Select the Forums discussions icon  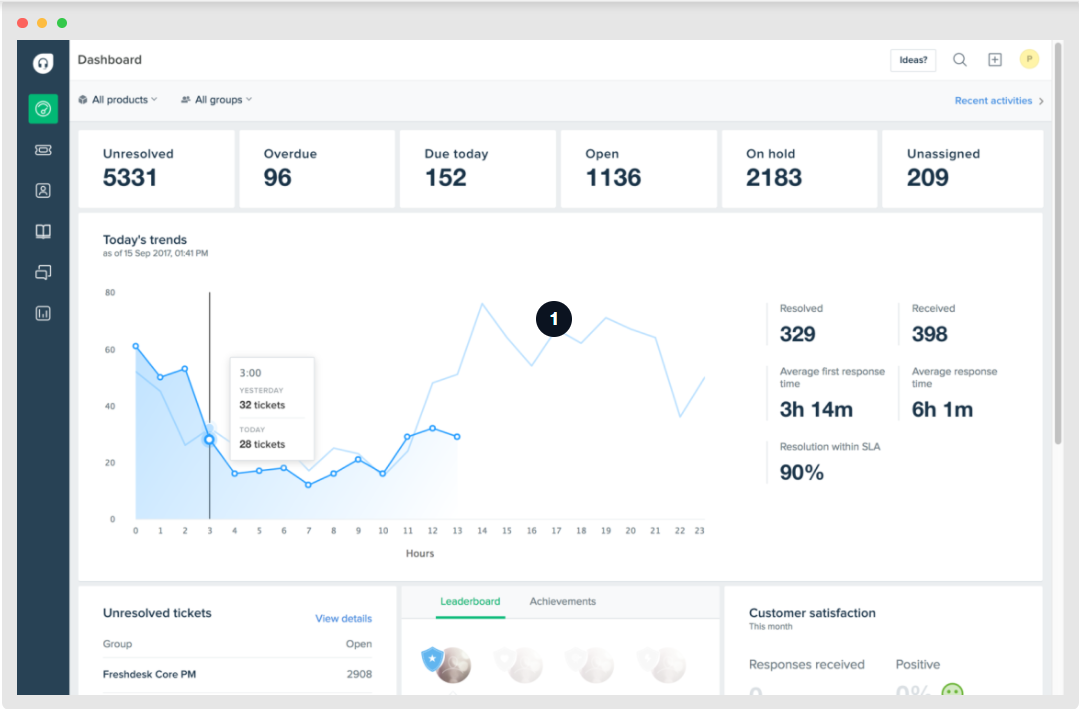click(43, 272)
